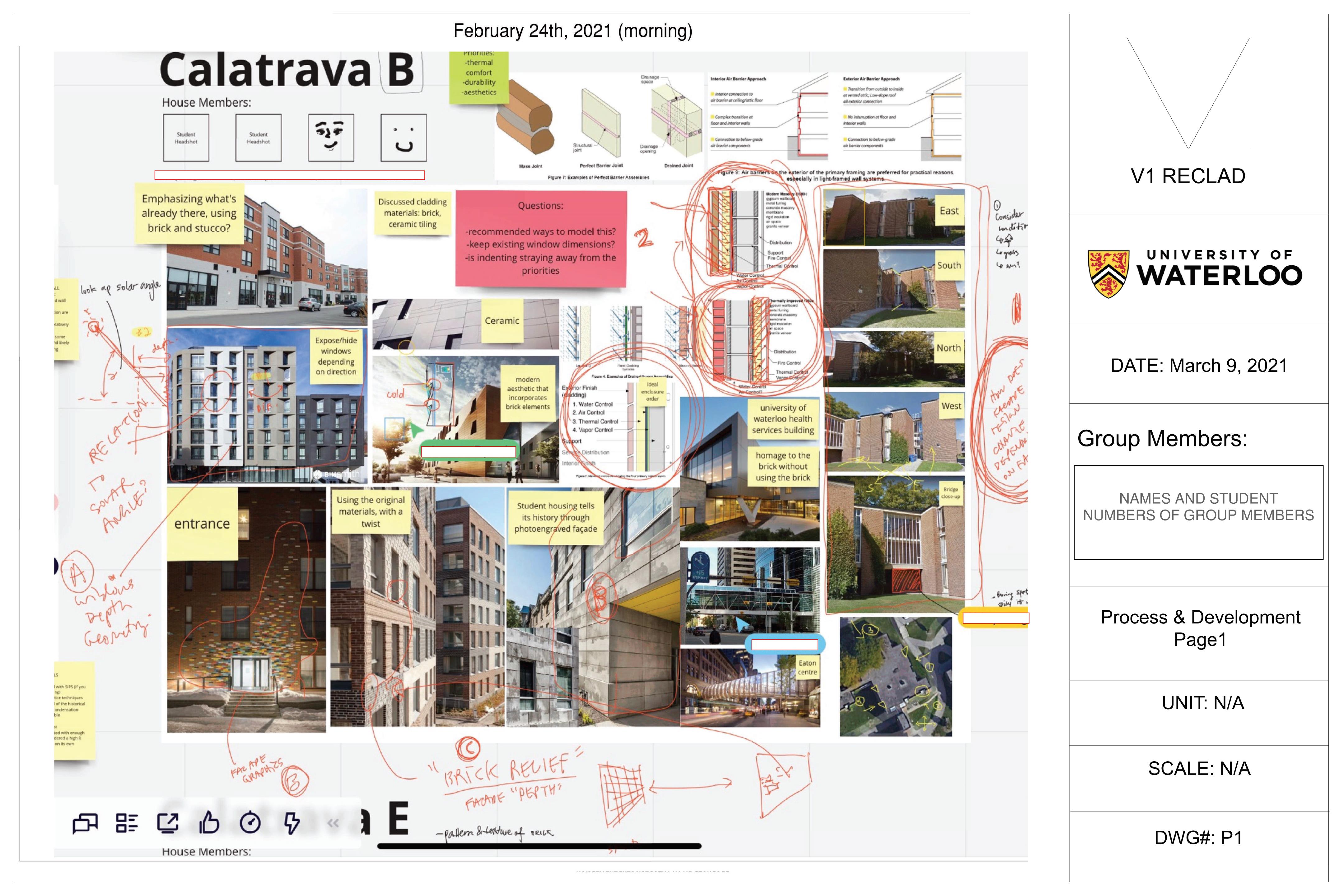
Task: Select the 'Ideal enclosure order' sticky note
Action: 652,392
